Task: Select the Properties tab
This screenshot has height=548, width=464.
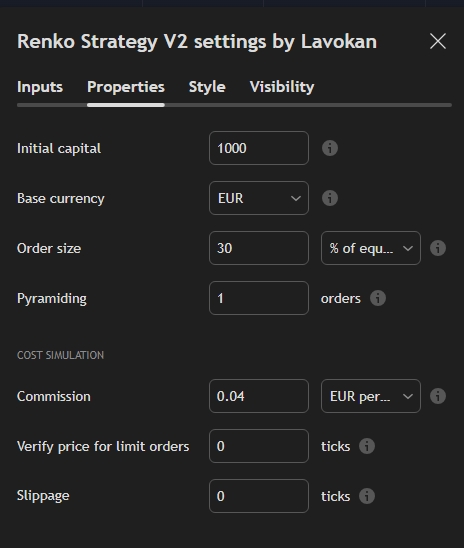Action: pyautogui.click(x=126, y=87)
